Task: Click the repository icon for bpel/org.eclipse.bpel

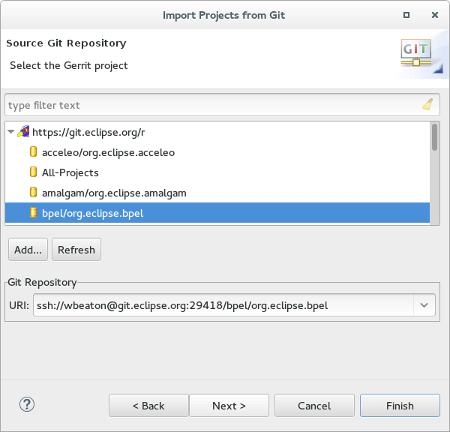Action: [33, 213]
